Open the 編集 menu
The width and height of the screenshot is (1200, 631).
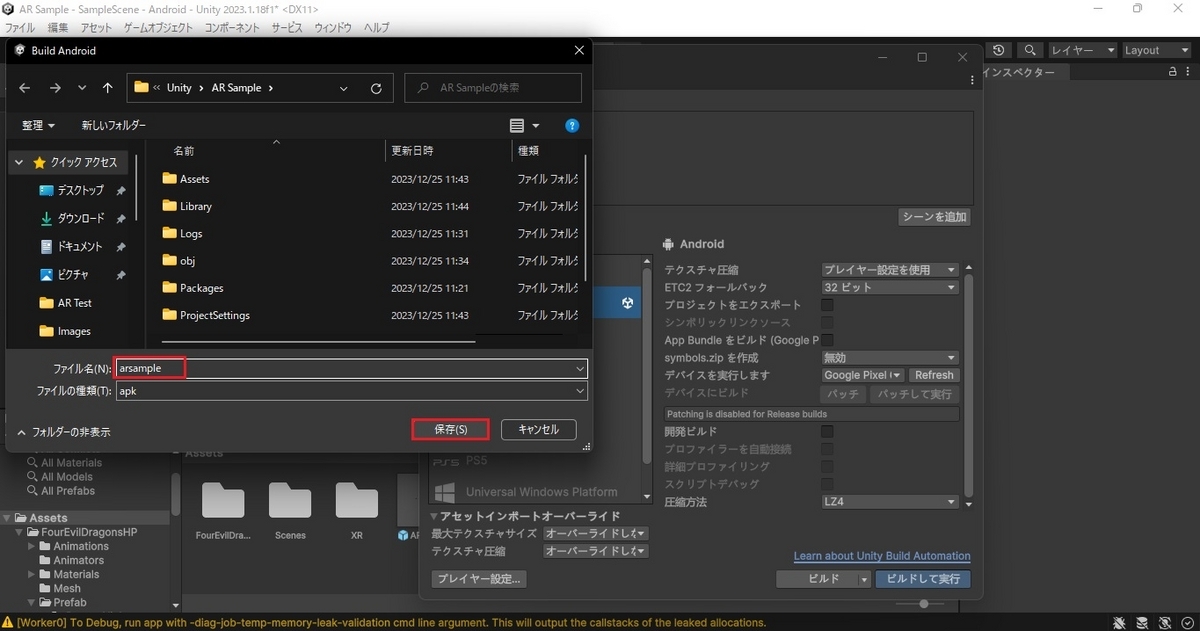(58, 28)
